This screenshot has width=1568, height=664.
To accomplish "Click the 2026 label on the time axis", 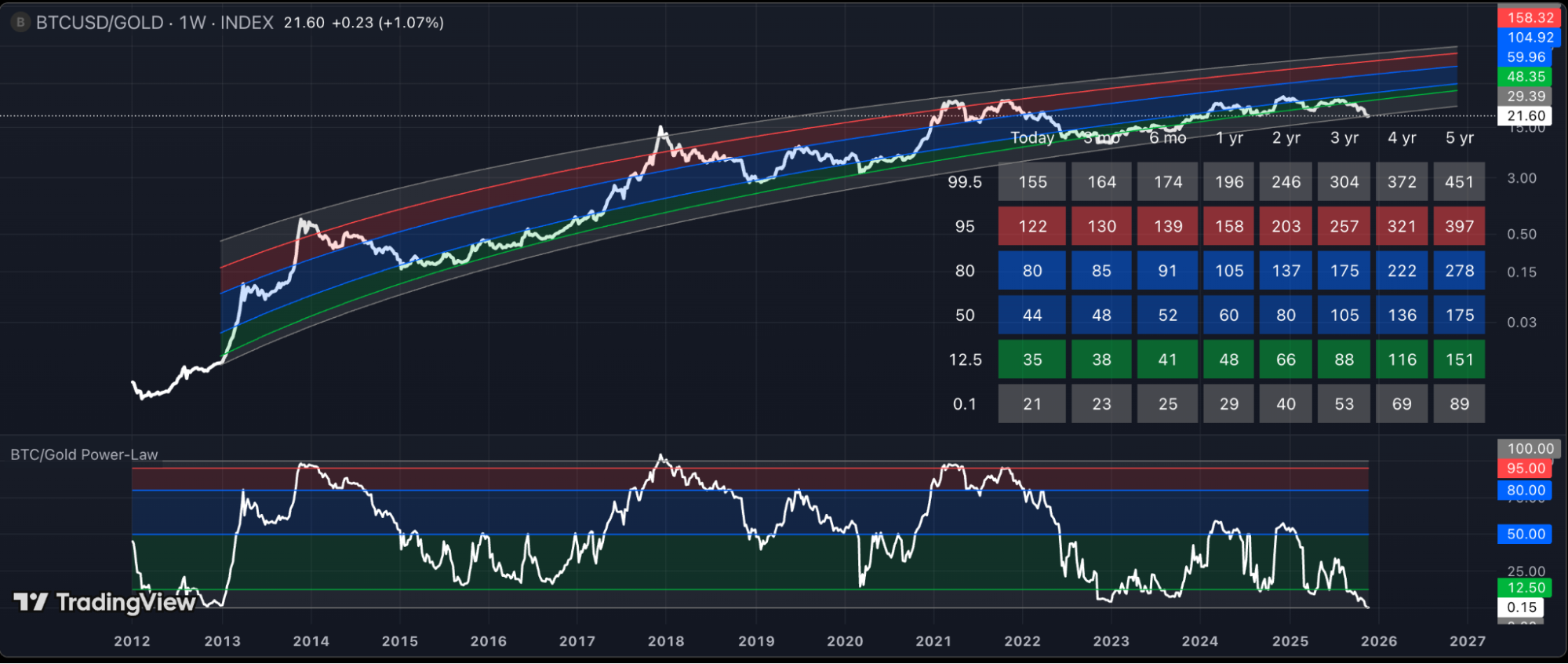I will tap(1378, 641).
